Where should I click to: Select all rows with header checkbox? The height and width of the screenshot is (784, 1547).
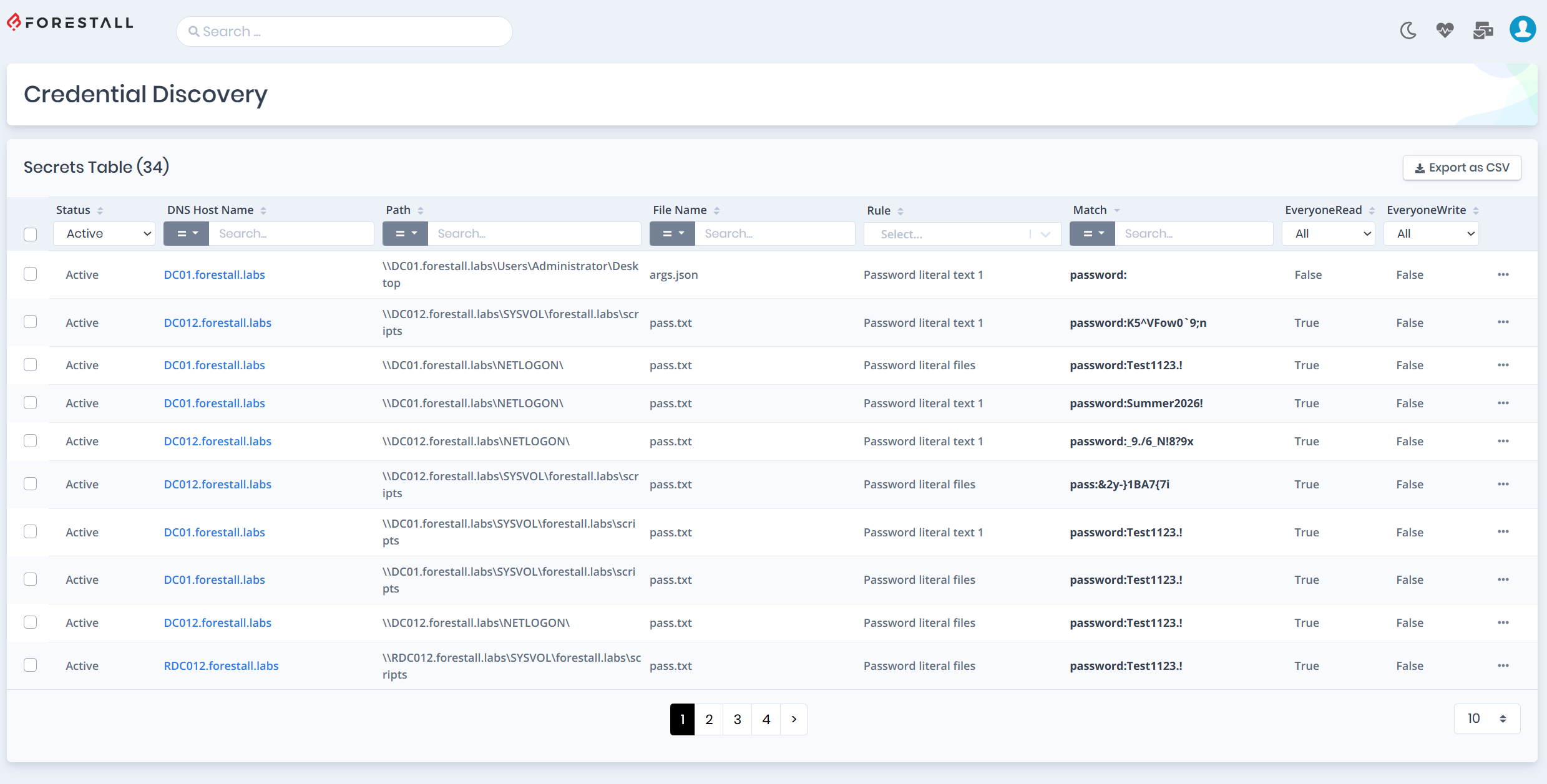(x=31, y=235)
